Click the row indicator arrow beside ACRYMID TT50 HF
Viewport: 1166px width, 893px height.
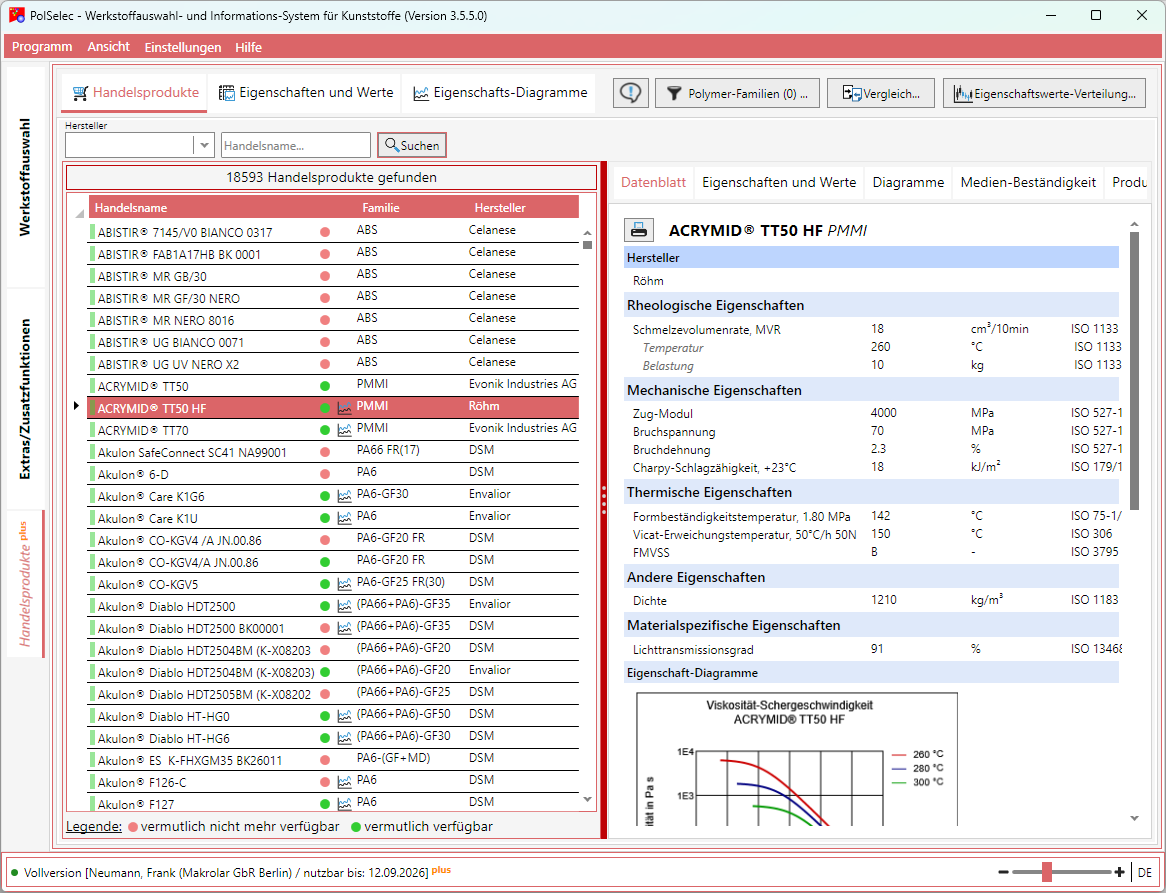tap(77, 407)
